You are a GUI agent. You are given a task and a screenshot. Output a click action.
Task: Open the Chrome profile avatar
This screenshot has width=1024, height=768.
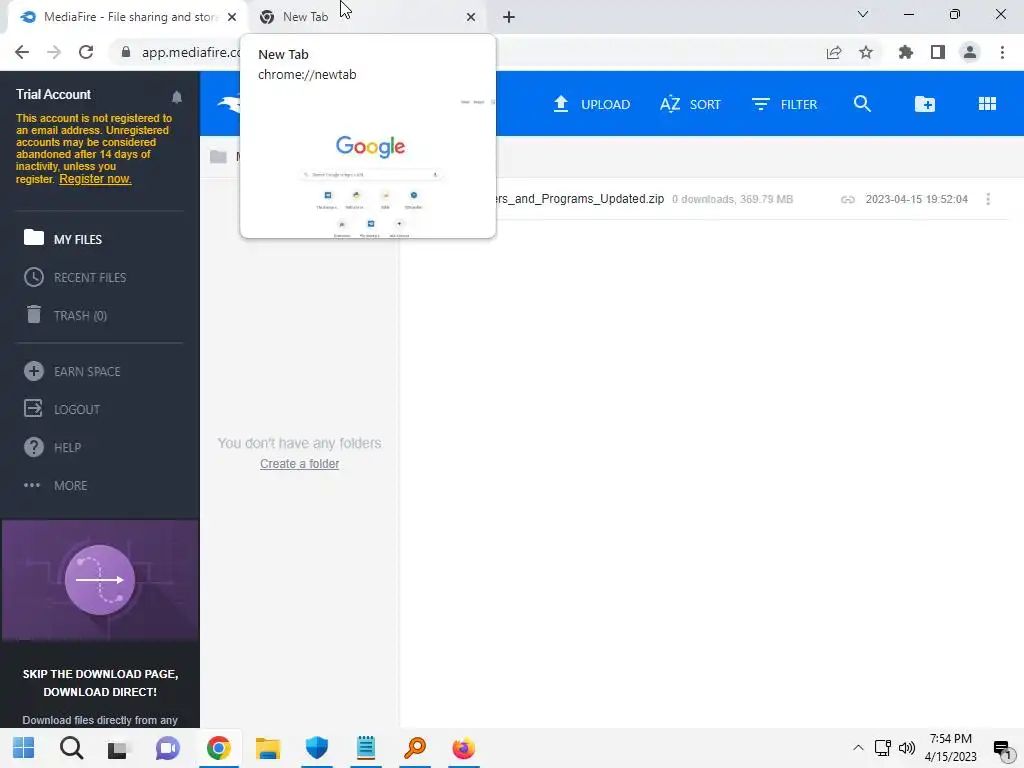pos(970,52)
